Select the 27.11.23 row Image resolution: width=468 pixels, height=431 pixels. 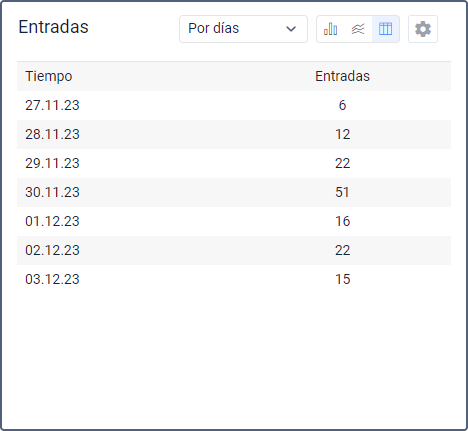point(234,105)
